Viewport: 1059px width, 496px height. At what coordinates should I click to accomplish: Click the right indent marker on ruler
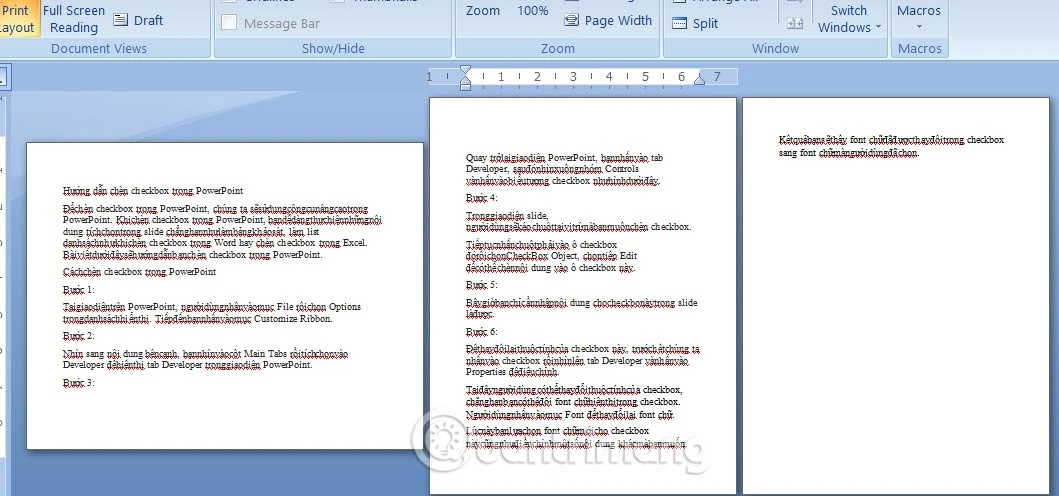(x=700, y=78)
